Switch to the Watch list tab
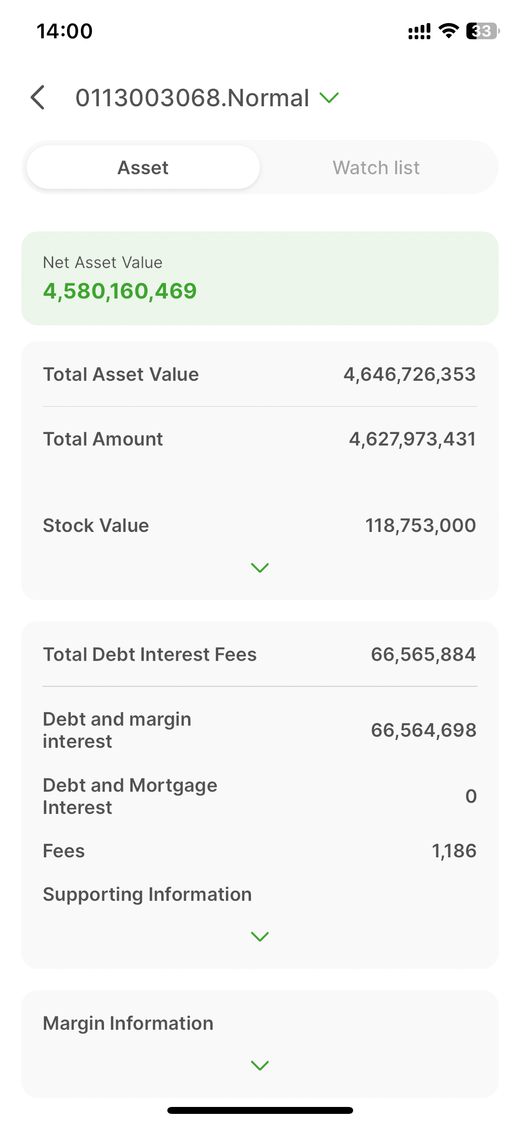 (x=376, y=168)
